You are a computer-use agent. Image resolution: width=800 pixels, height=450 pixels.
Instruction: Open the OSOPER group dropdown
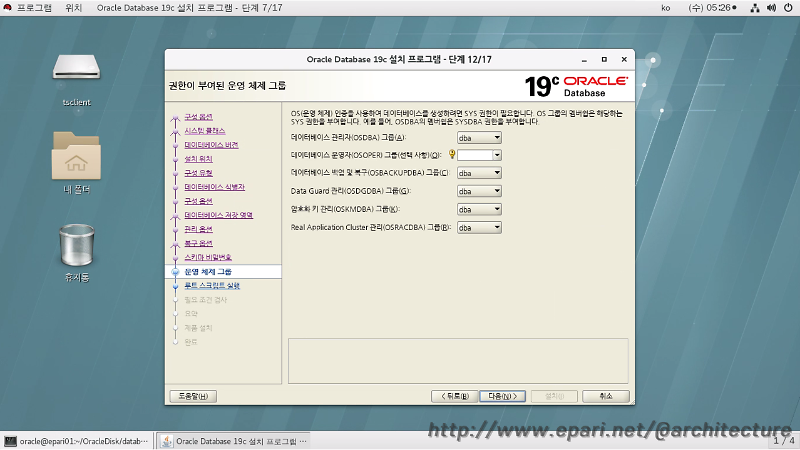pyautogui.click(x=479, y=155)
